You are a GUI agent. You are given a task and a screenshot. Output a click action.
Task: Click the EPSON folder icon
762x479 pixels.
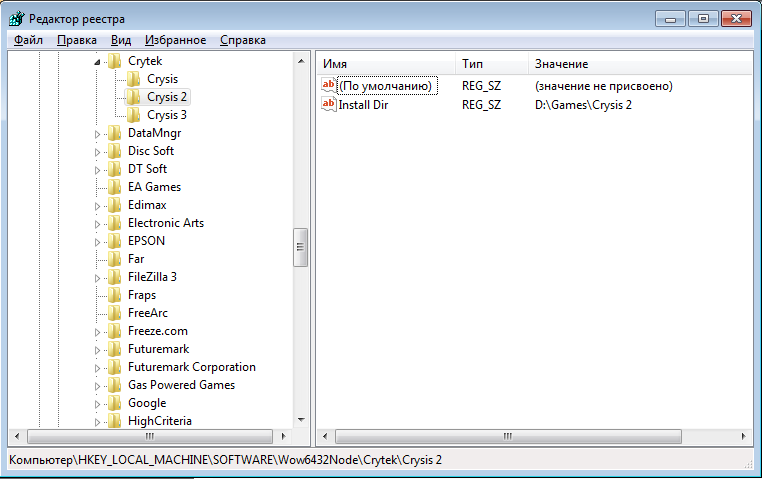[115, 240]
